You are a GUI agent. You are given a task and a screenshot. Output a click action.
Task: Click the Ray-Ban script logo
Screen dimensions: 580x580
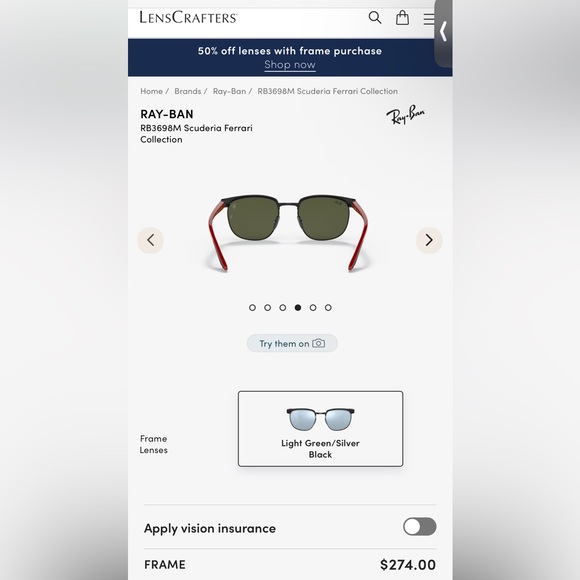click(x=405, y=114)
